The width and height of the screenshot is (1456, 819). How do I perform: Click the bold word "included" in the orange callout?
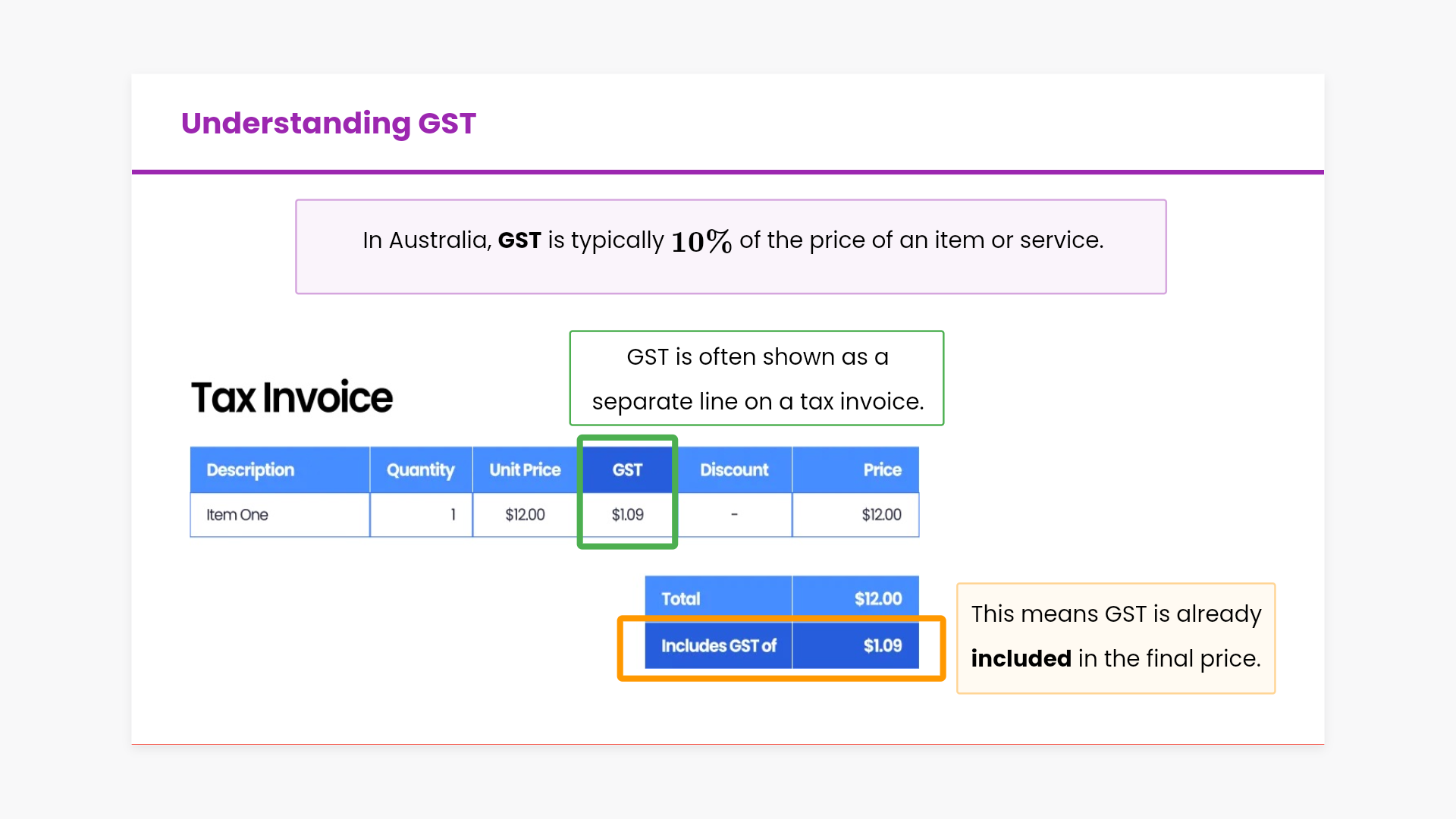coord(1021,659)
